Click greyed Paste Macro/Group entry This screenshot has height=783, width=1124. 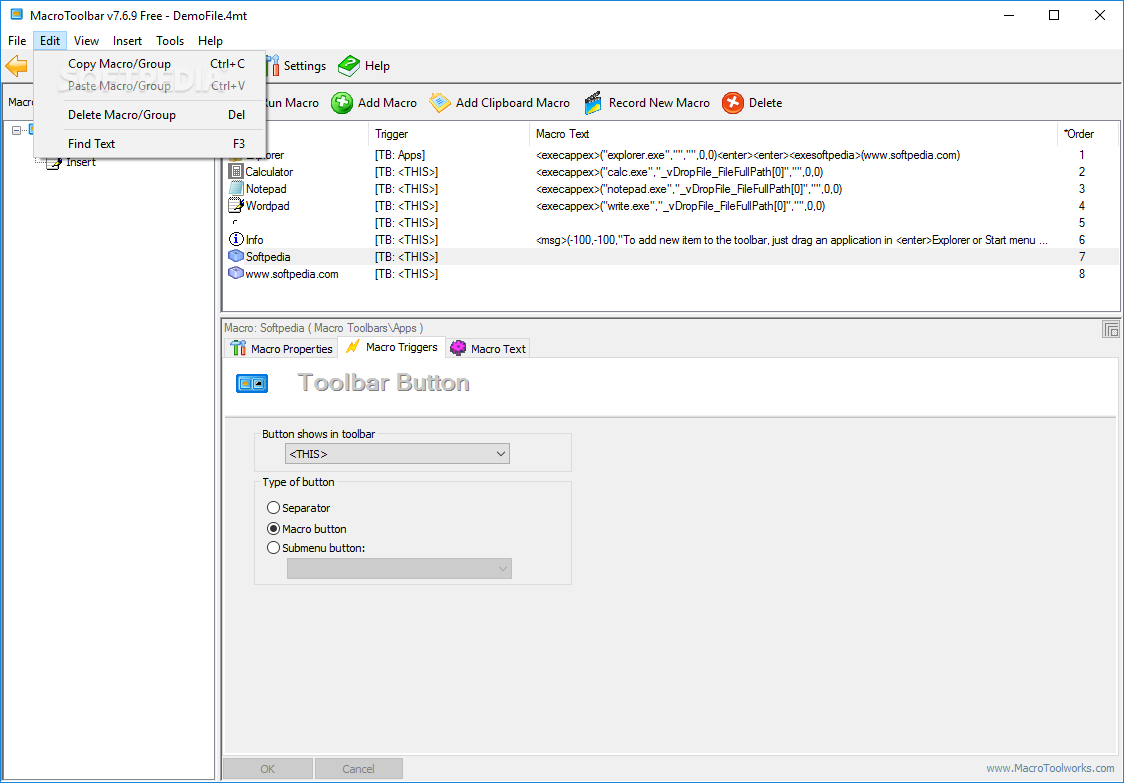tap(150, 86)
